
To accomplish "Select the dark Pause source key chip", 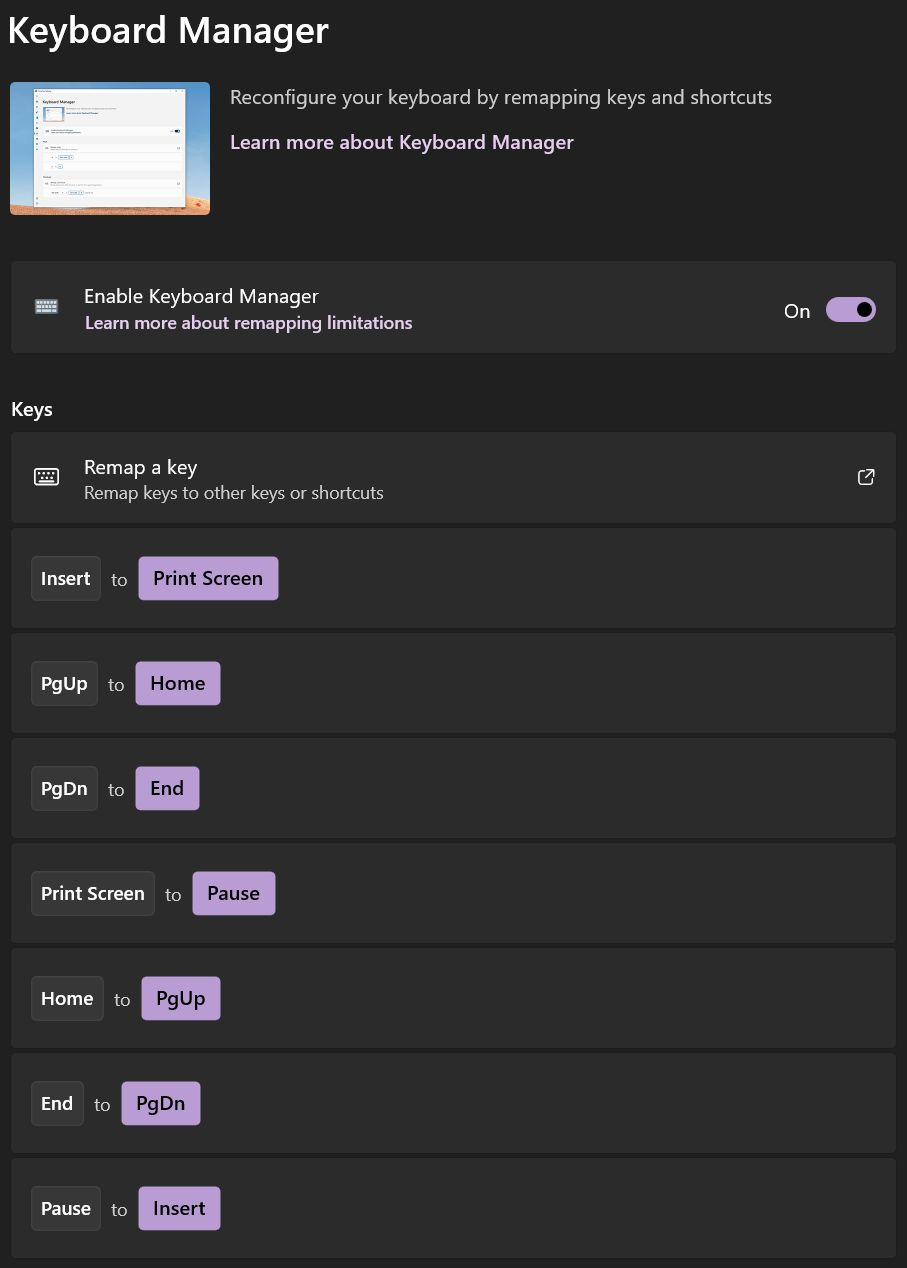I will click(x=66, y=1208).
